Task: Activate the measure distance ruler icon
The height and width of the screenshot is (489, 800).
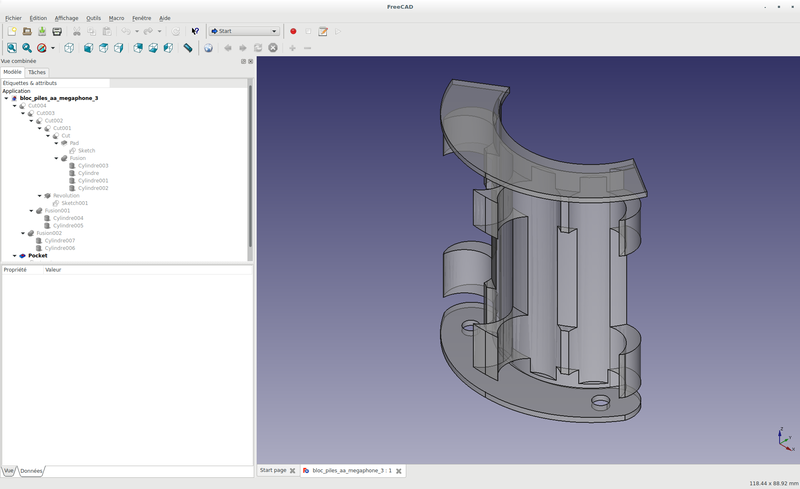Action: tap(188, 48)
